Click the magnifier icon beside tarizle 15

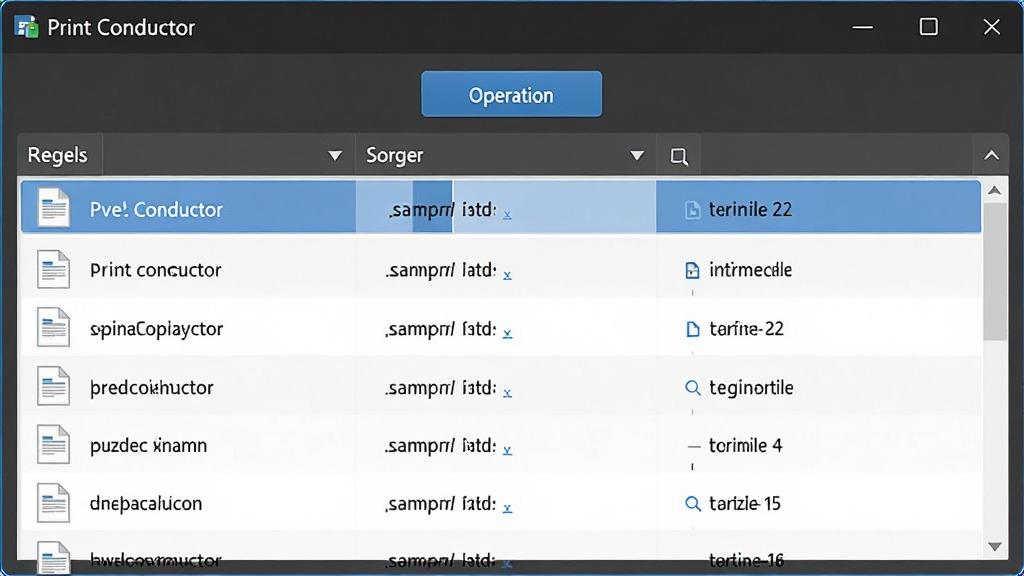692,504
